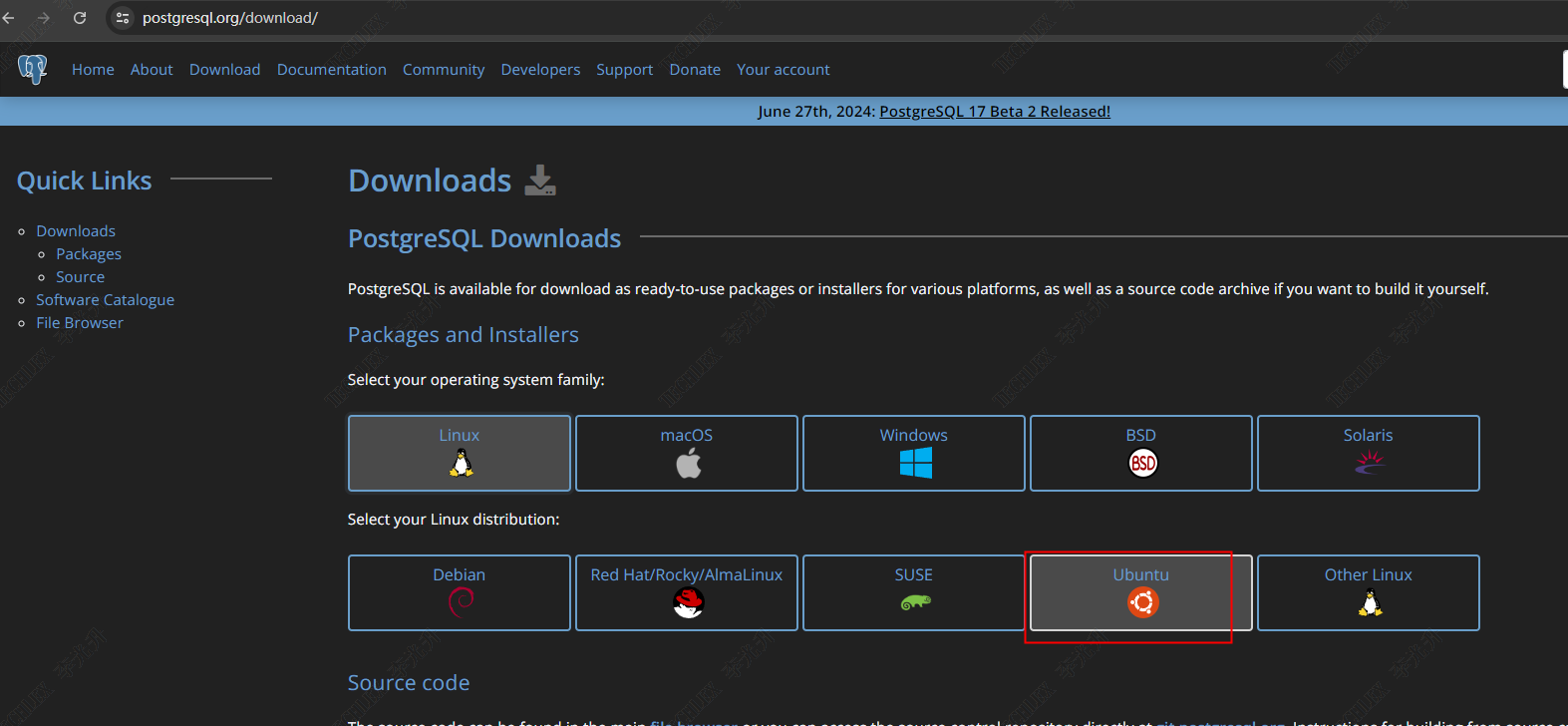This screenshot has height=726, width=1568.
Task: Click the PostgreSQL elephant logo
Action: tap(32, 69)
